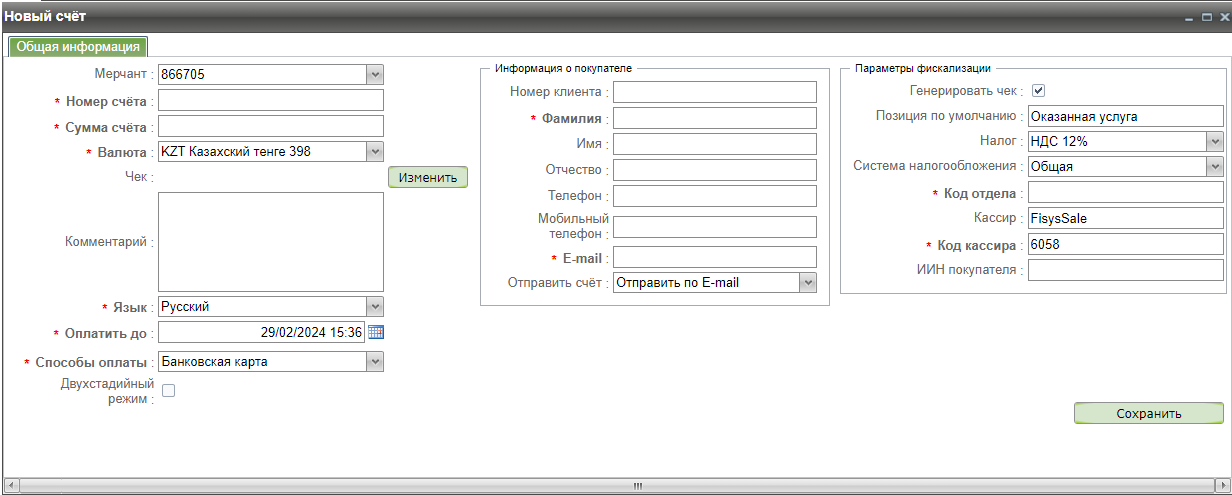Focus the Номер счёта input field
The width and height of the screenshot is (1232, 495).
(x=271, y=100)
